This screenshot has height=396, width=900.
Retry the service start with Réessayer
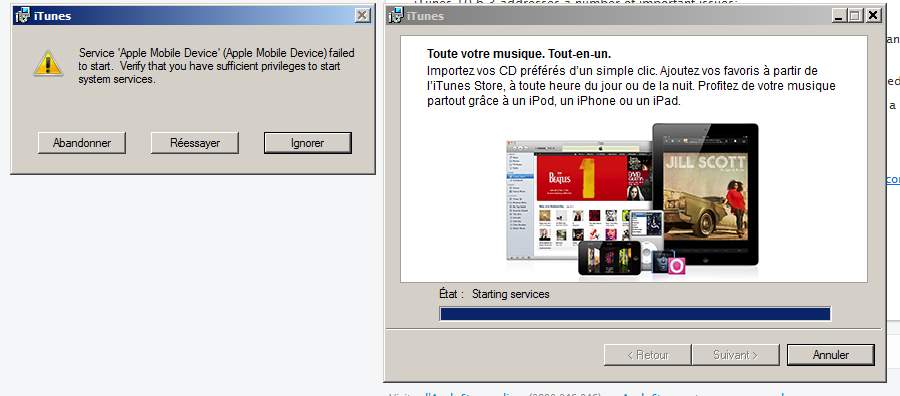[195, 143]
